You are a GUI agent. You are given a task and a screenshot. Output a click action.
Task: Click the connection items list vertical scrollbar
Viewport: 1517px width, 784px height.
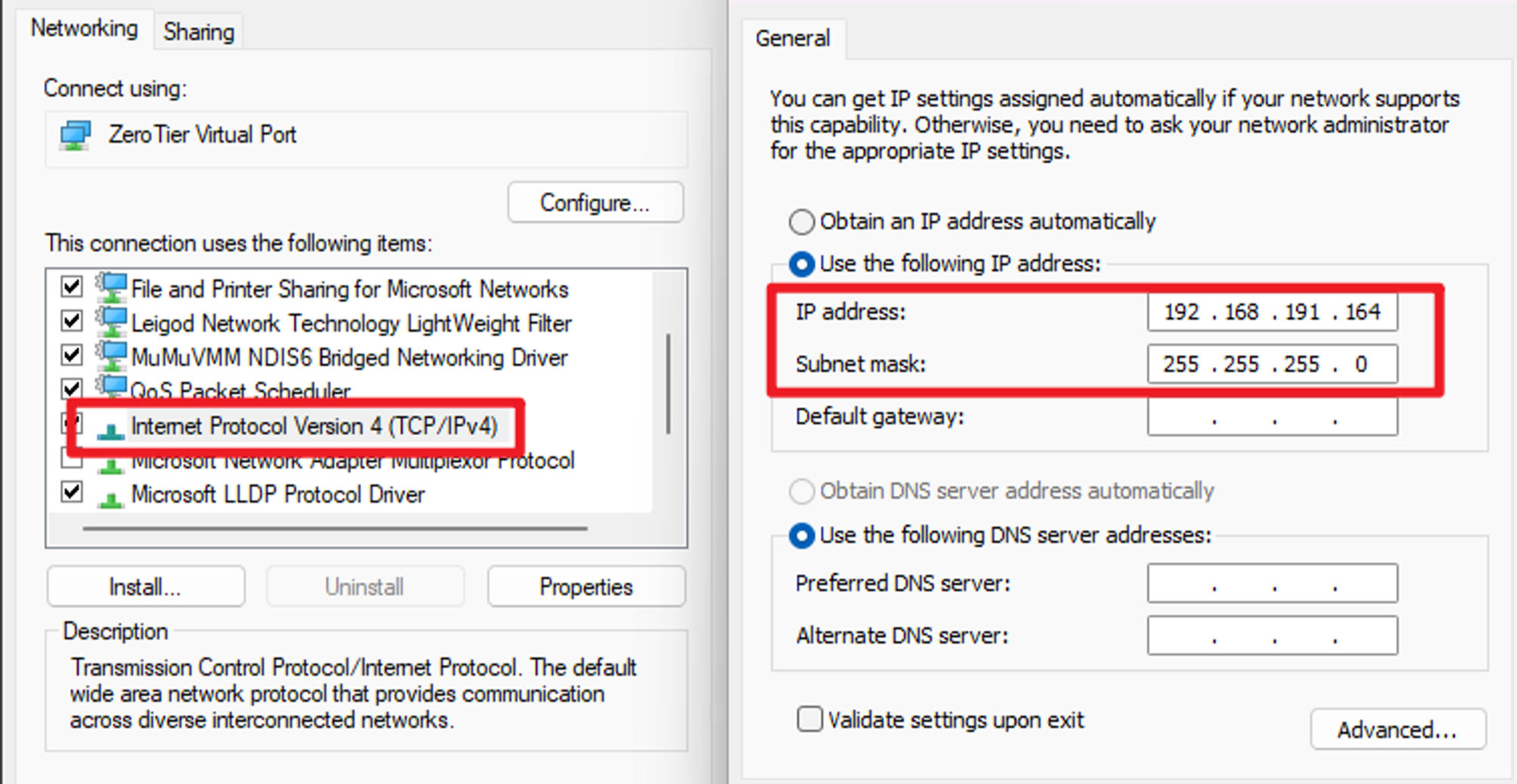tap(668, 384)
